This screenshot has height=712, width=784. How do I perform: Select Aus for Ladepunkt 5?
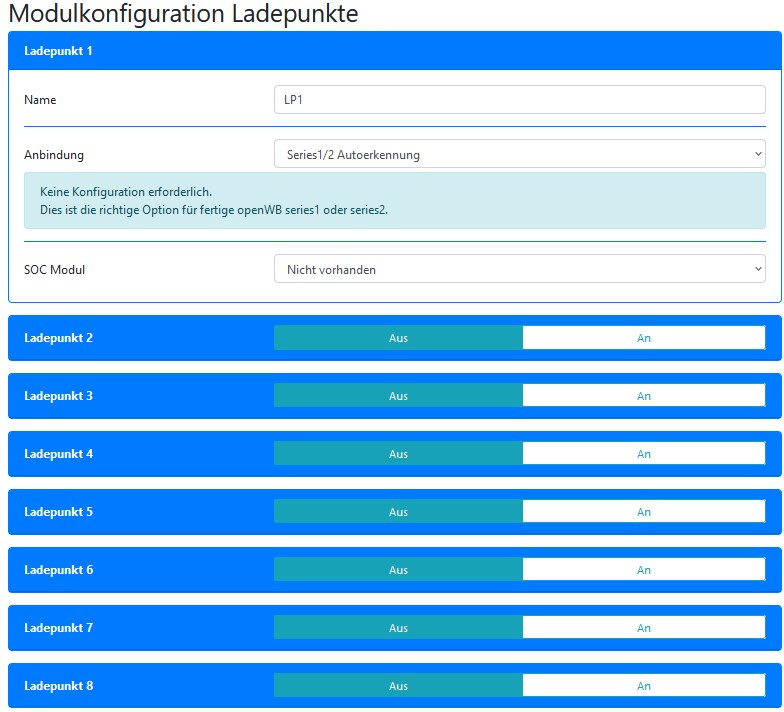coord(398,512)
